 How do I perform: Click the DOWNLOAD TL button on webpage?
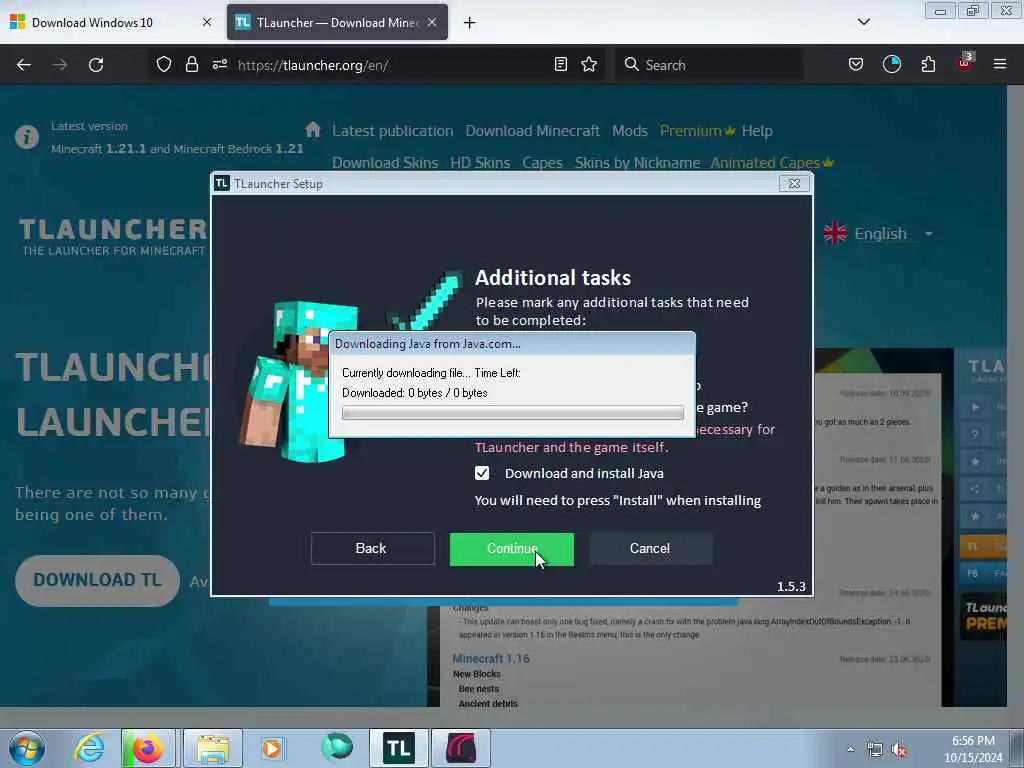(x=97, y=580)
